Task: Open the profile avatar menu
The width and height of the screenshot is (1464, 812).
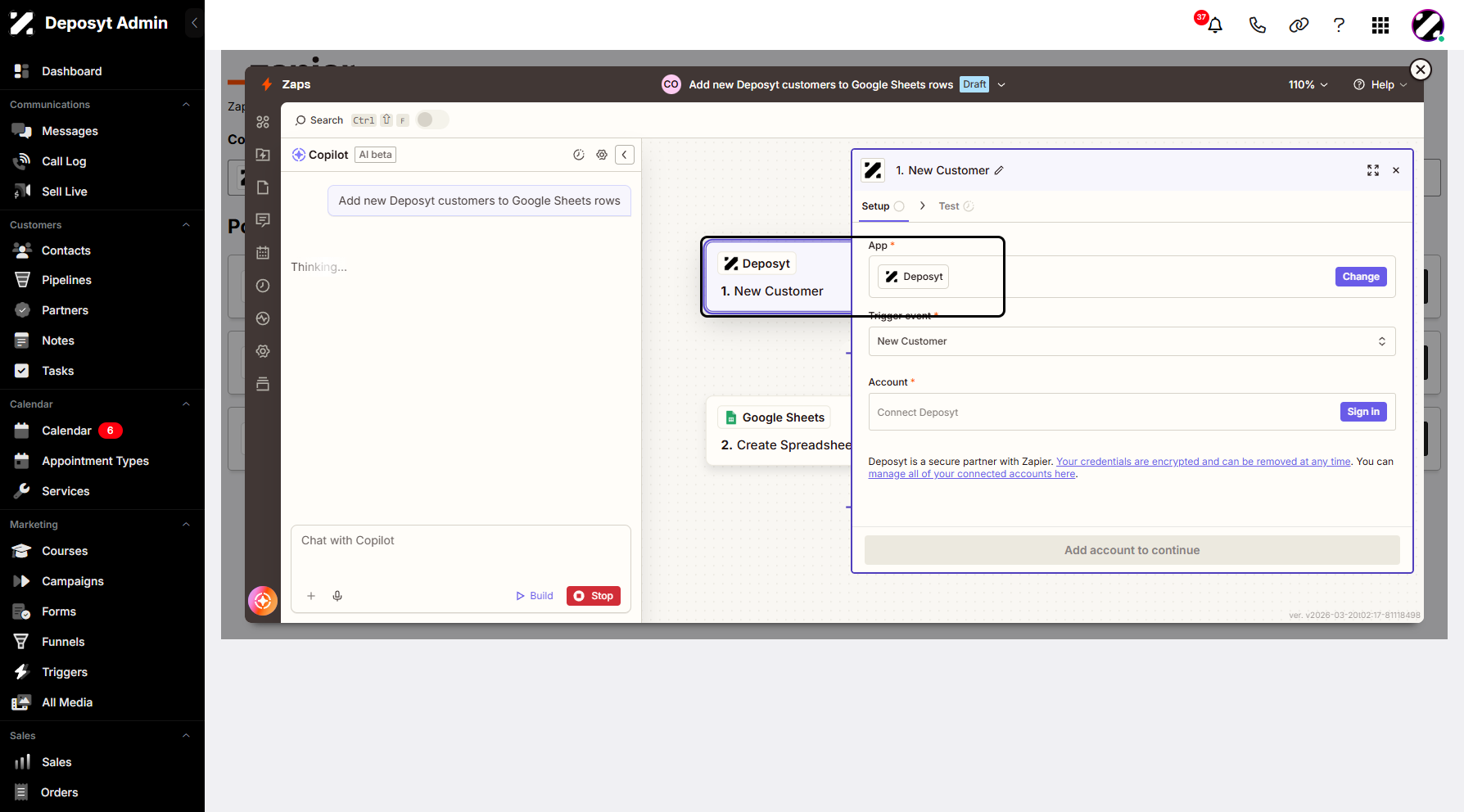Action: (1427, 25)
